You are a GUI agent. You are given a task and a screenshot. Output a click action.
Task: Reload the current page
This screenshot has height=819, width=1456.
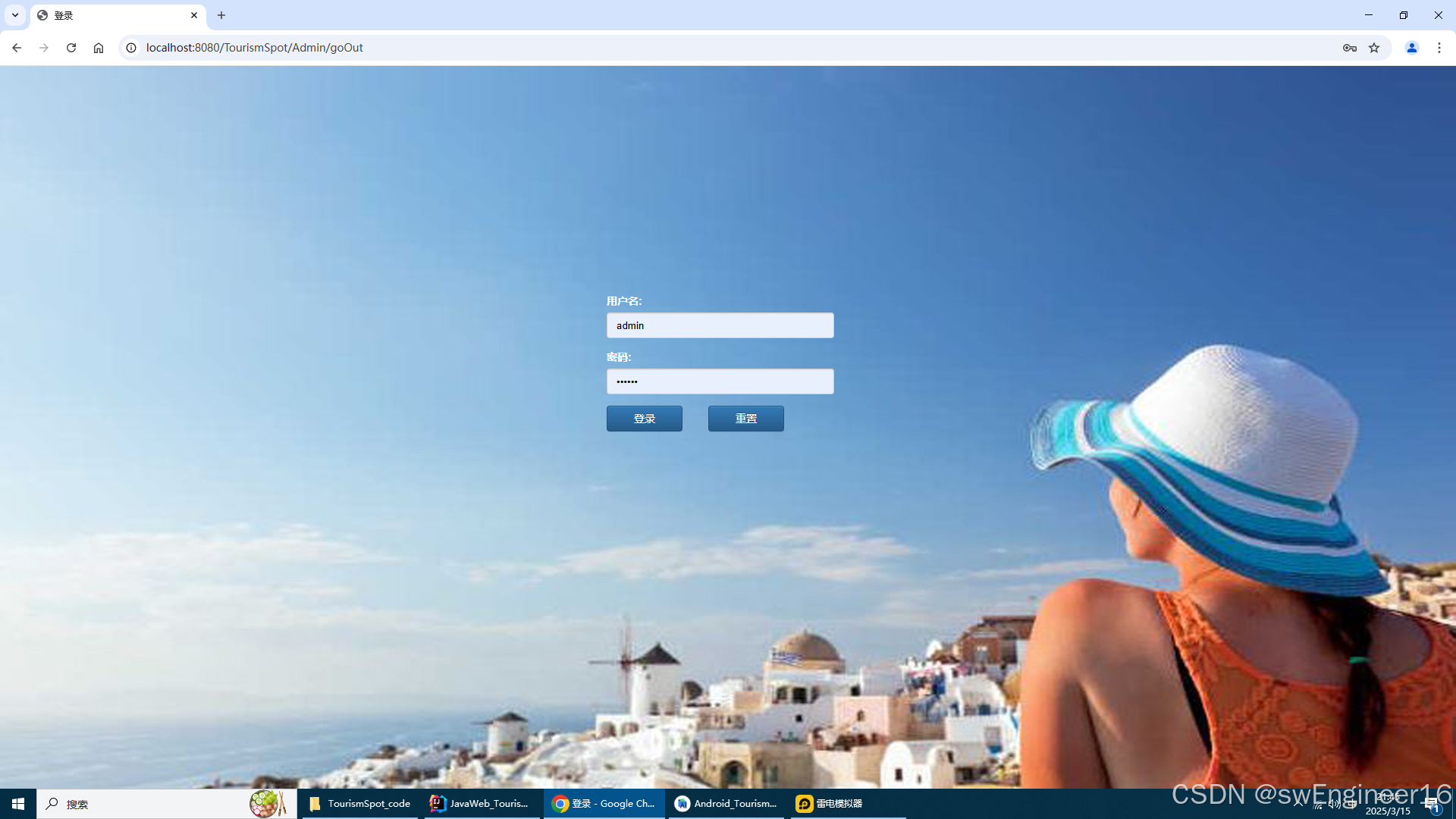(x=71, y=48)
